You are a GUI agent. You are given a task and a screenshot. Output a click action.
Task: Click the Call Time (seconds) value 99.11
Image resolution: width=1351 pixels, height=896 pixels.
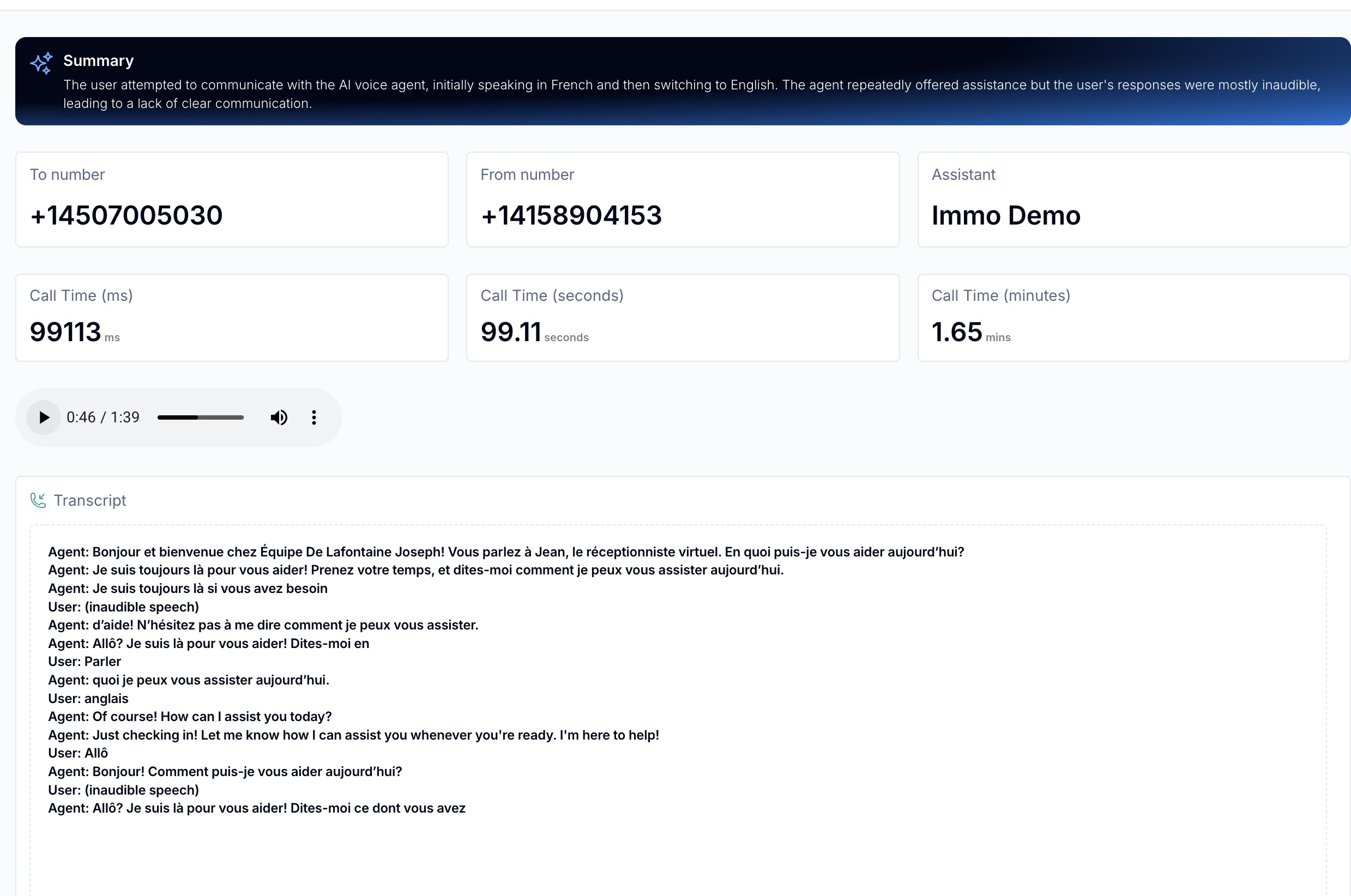tap(510, 331)
